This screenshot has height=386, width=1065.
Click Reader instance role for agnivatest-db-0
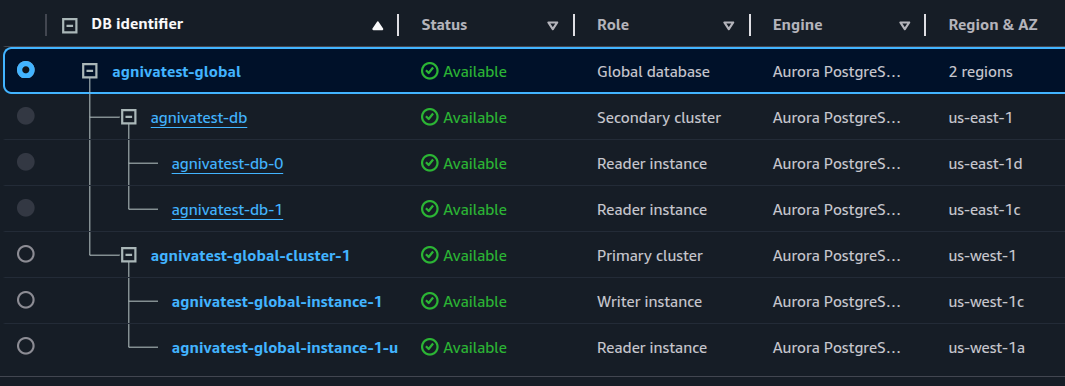tap(652, 164)
